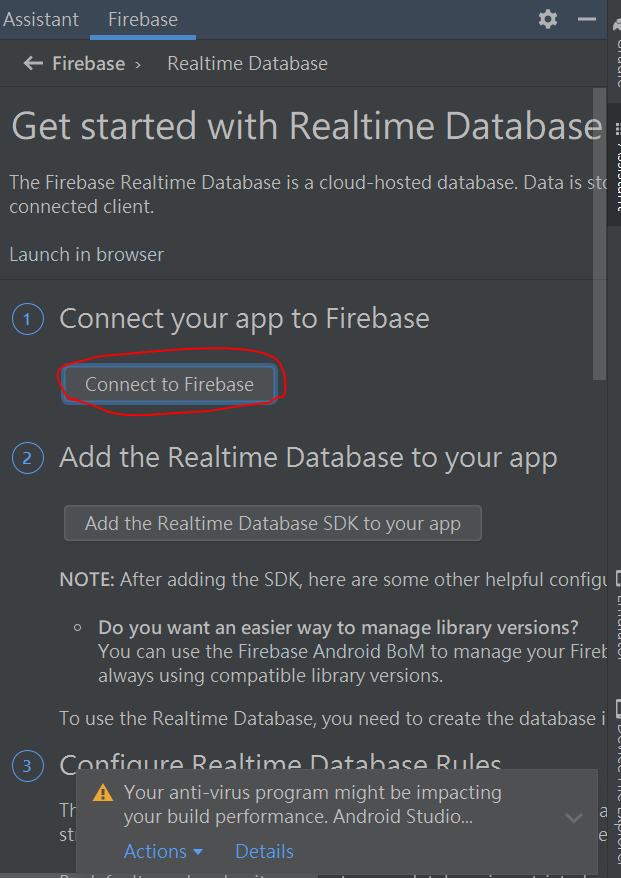Add the Realtime Database SDK to your app
The width and height of the screenshot is (621, 878).
pos(273,523)
